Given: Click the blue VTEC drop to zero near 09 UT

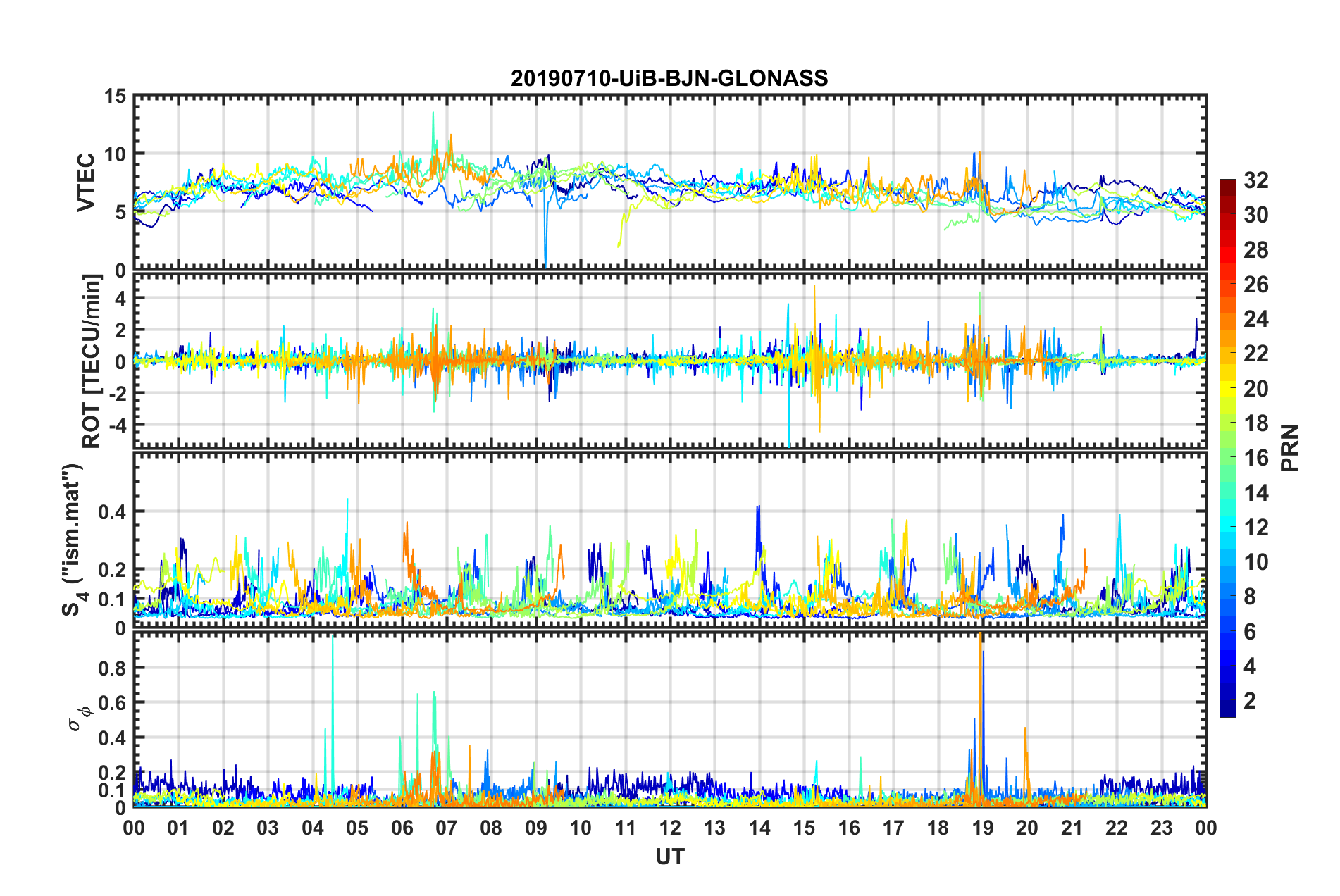Looking at the screenshot, I should click(545, 225).
